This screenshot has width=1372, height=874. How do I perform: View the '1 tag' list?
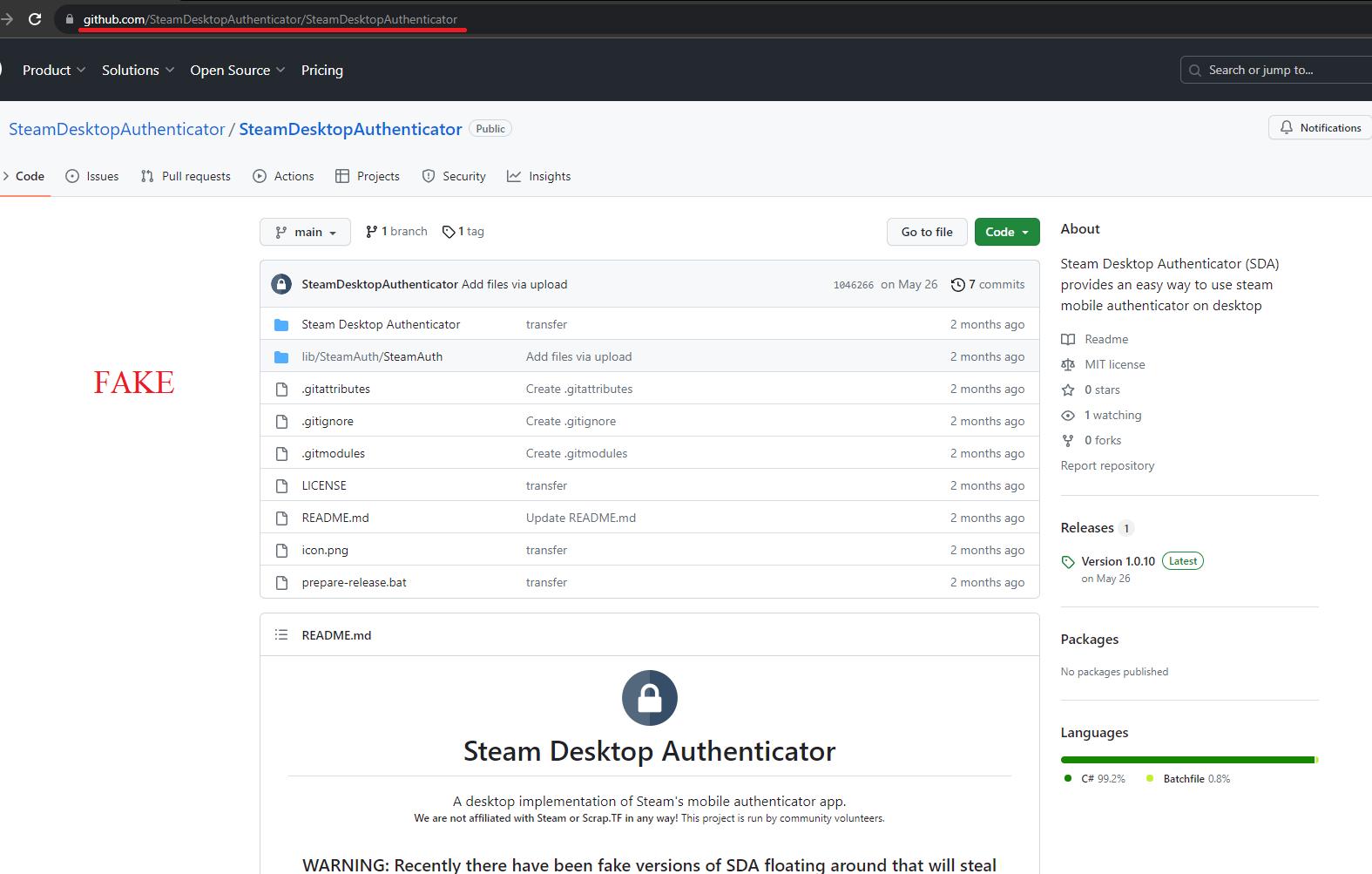(x=463, y=231)
